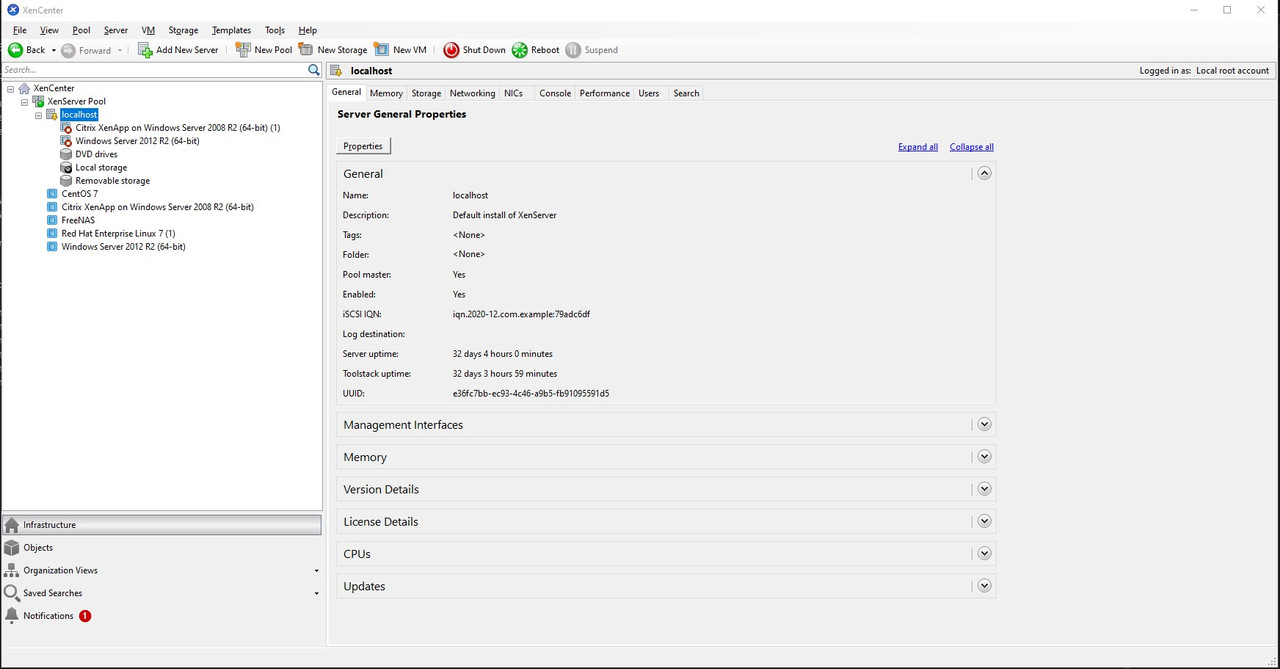Screen dimensions: 1280x669
Task: Click the DVD drives storage icon
Action: pyautogui.click(x=66, y=154)
